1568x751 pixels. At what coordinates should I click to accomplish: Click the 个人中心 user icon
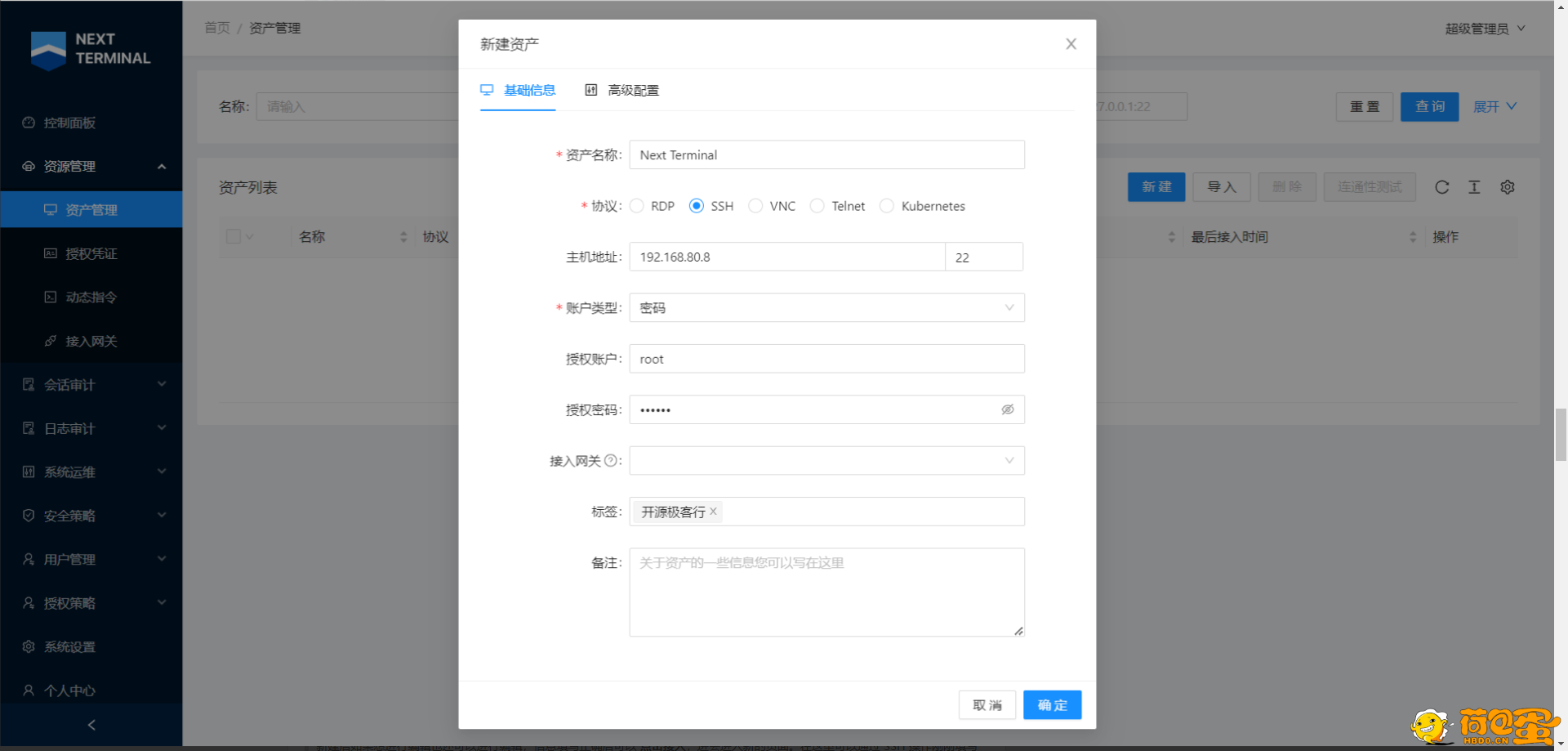[29, 691]
